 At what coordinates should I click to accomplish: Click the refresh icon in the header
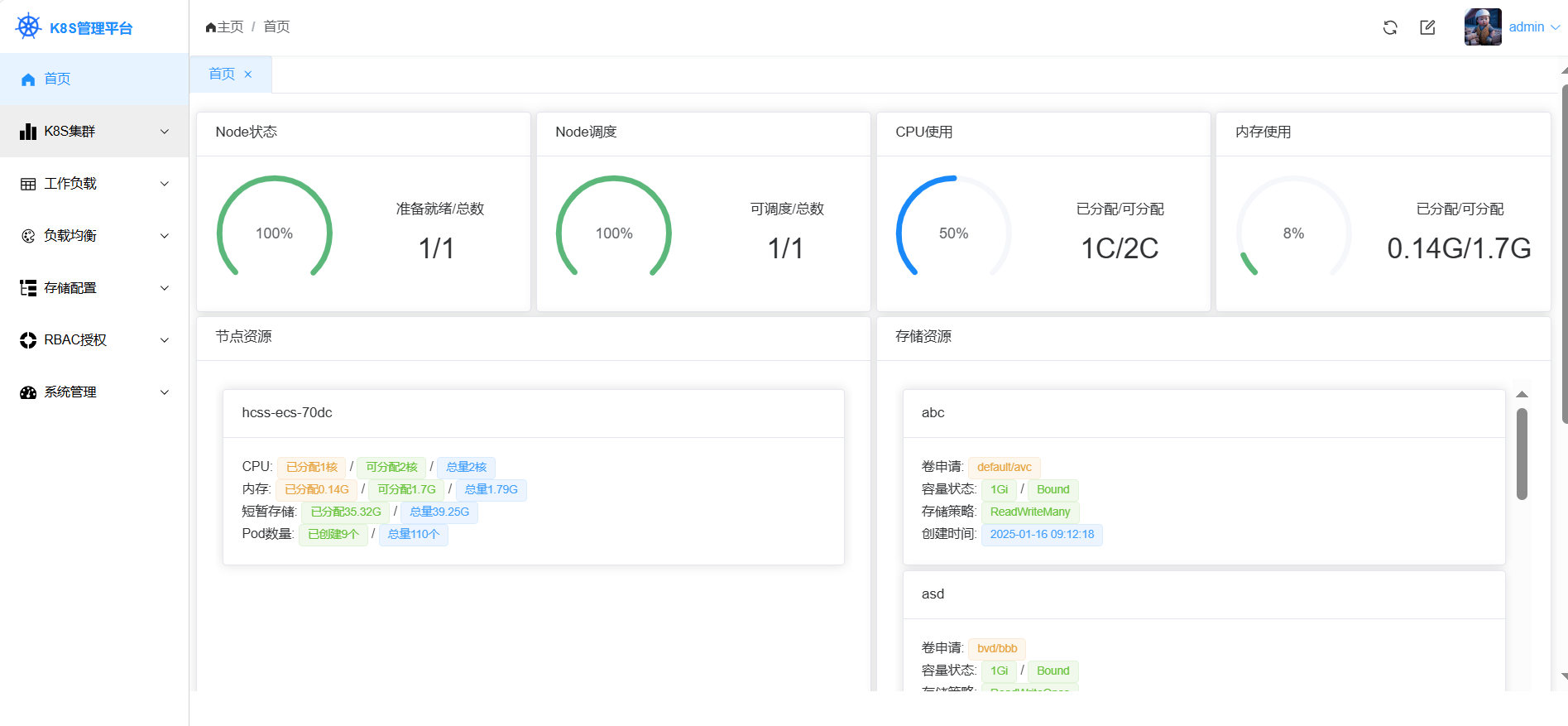[x=1390, y=27]
